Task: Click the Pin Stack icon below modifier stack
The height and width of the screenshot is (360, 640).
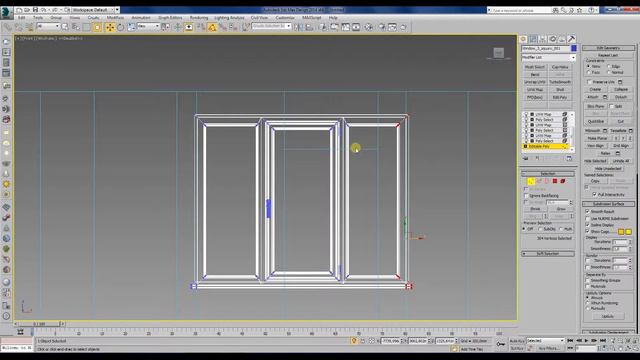Action: tap(526, 158)
